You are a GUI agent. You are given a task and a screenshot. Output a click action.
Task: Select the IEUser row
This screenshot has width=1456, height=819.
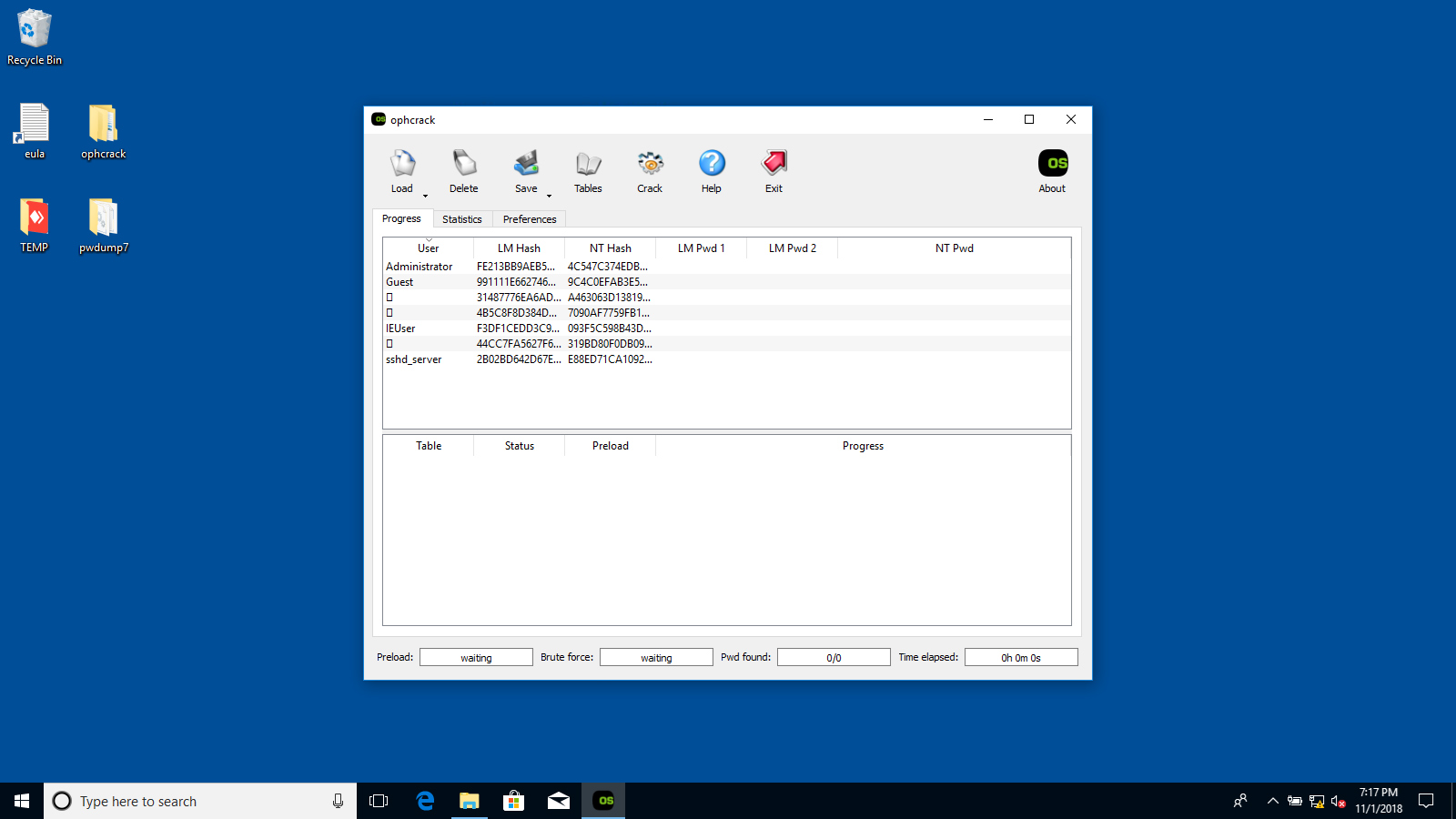pos(726,329)
